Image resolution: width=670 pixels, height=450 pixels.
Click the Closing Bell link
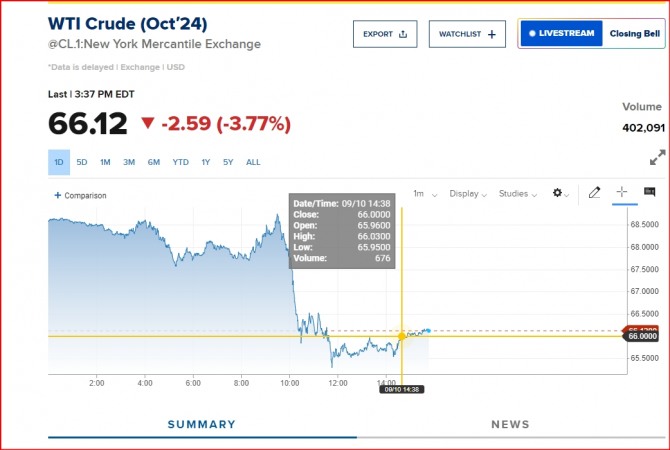[x=634, y=34]
